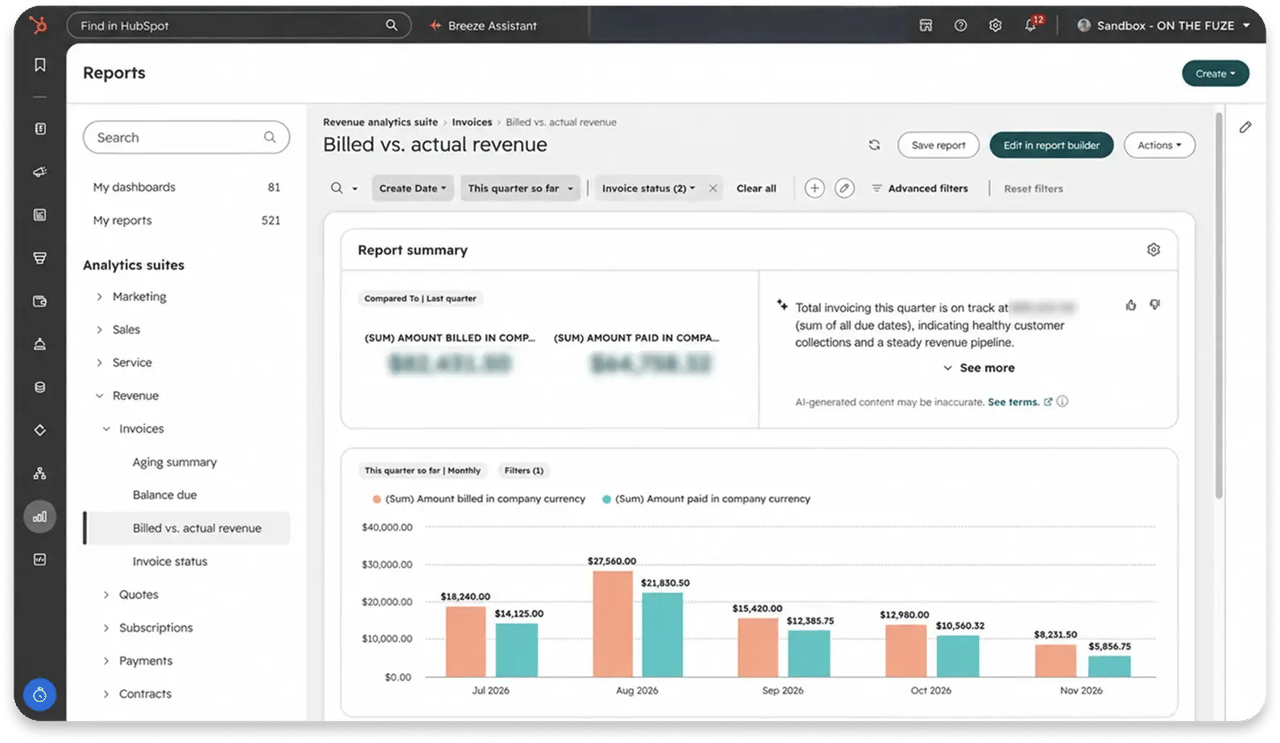The width and height of the screenshot is (1280, 743).
Task: Toggle the Amount paid legend swatch
Action: [606, 499]
